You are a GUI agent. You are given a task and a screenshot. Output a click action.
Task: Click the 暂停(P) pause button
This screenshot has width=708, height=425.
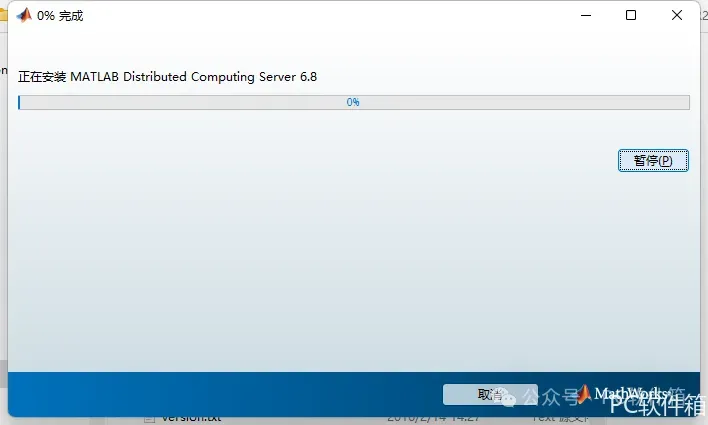click(x=653, y=161)
